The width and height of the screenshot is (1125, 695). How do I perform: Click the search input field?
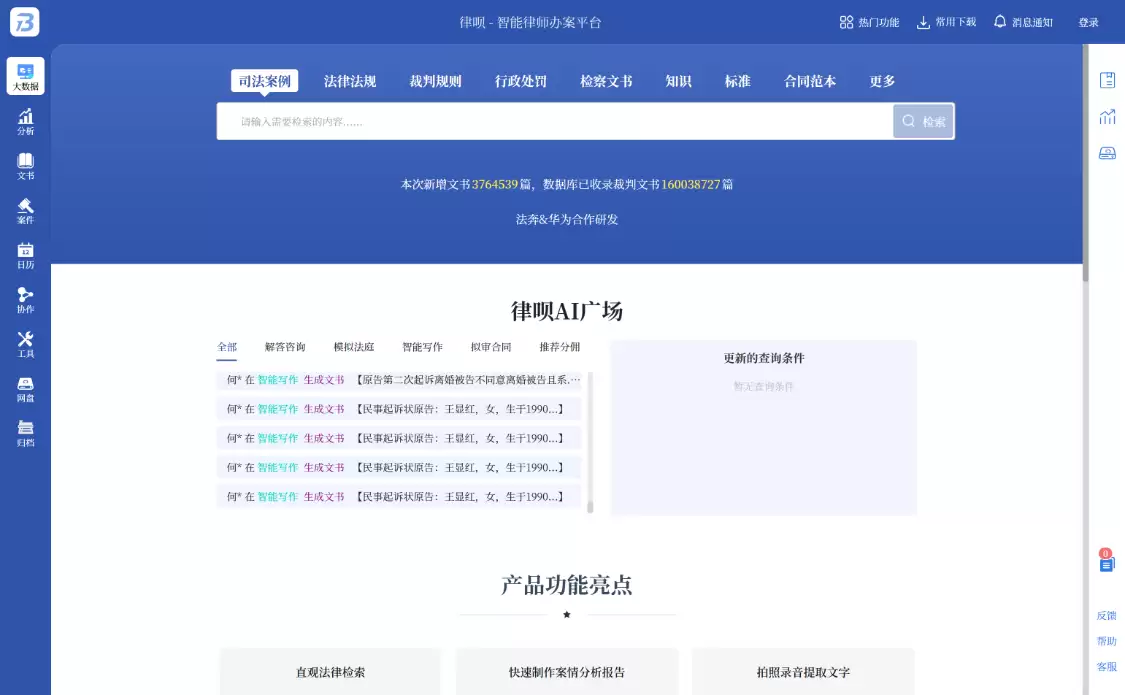550,120
